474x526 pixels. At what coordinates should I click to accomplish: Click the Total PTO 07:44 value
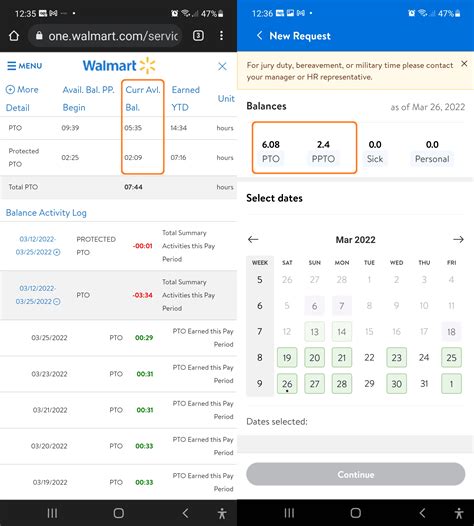133,187
